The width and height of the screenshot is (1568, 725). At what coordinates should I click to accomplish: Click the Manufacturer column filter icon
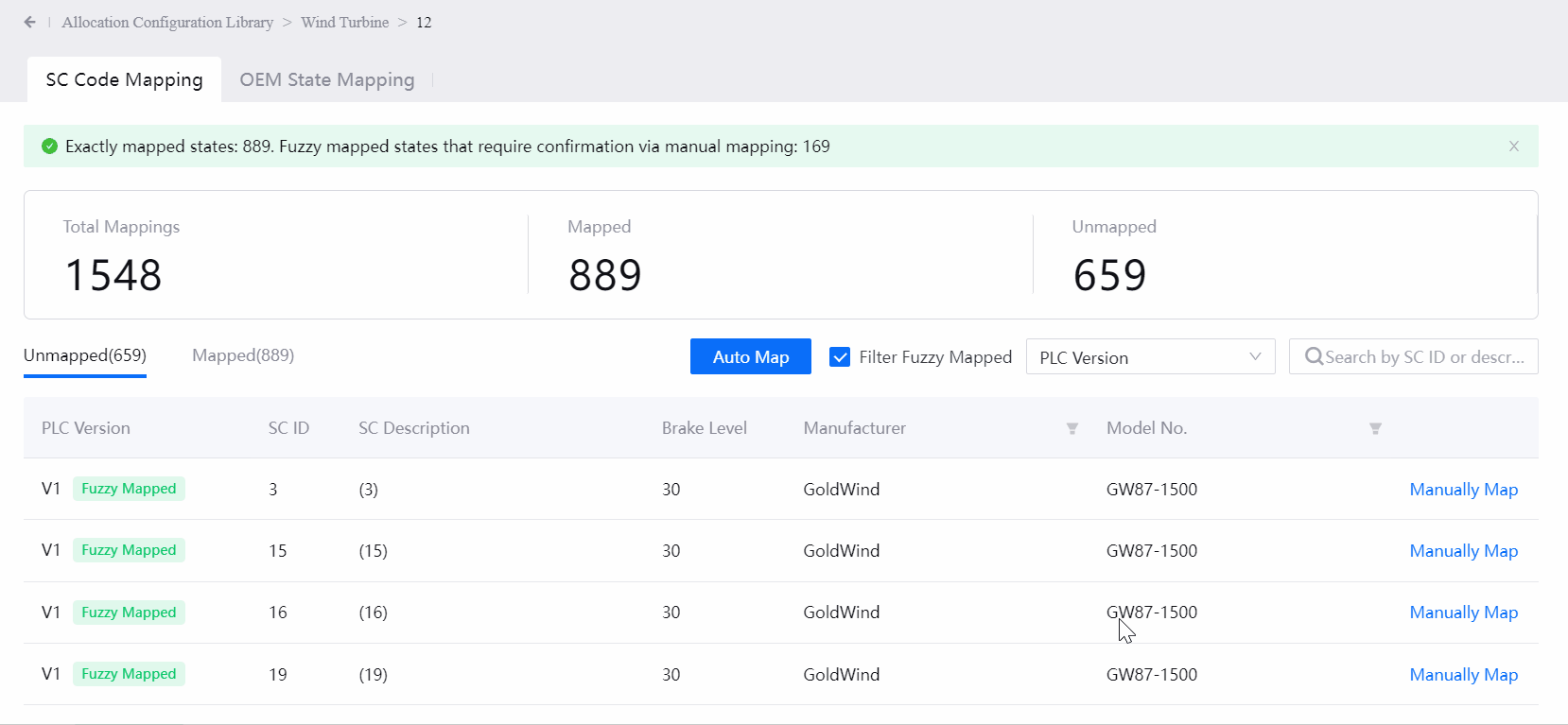click(1071, 428)
